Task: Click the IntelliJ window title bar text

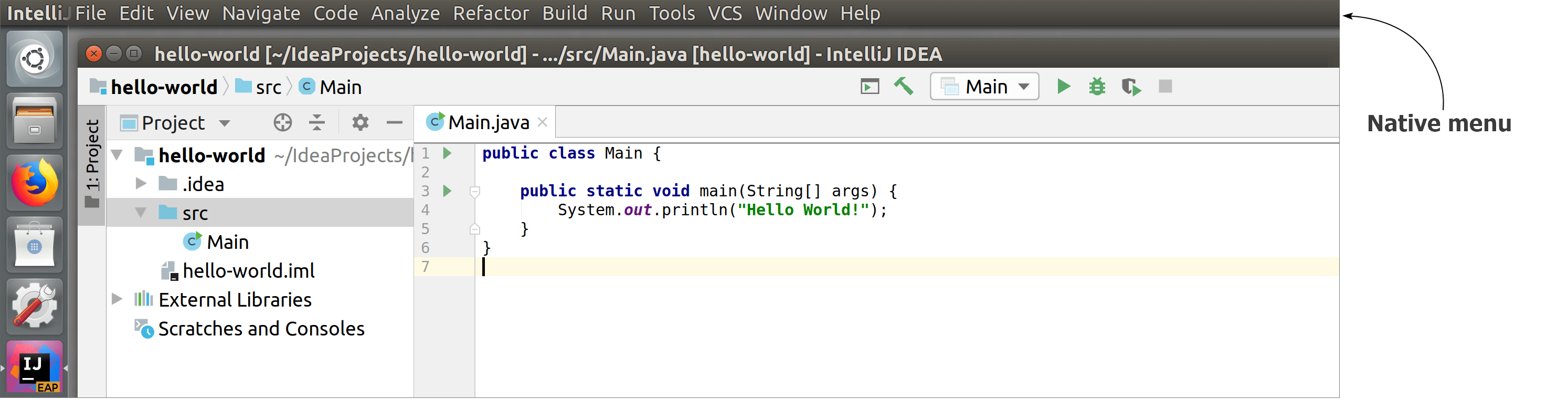Action: [x=548, y=54]
